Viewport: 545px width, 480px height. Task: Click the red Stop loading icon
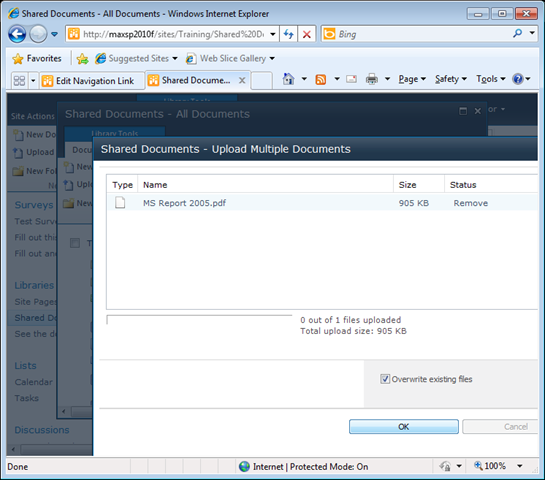307,34
